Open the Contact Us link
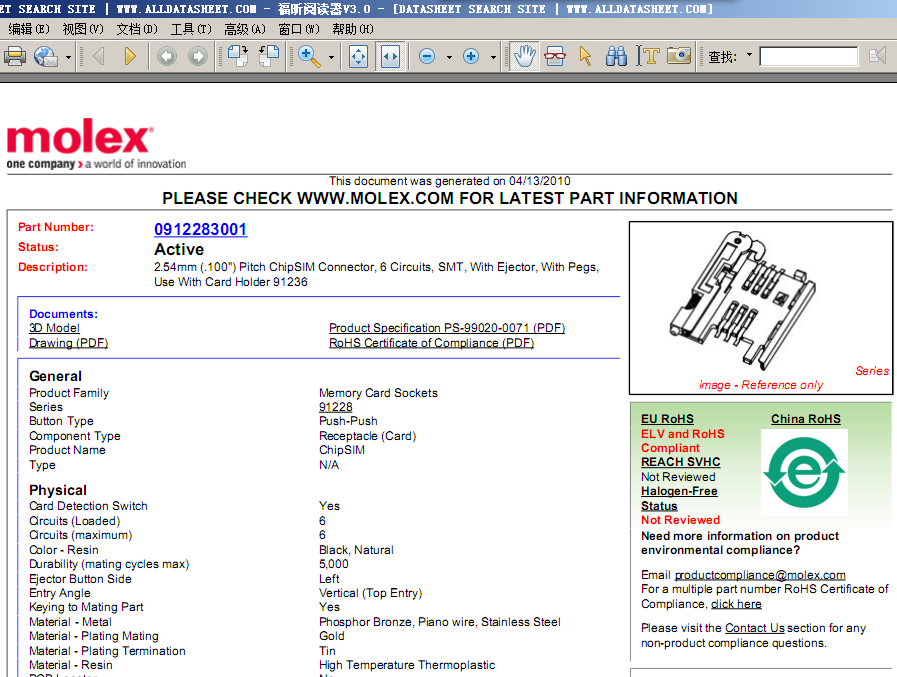Screen dimensions: 897x677 point(755,628)
